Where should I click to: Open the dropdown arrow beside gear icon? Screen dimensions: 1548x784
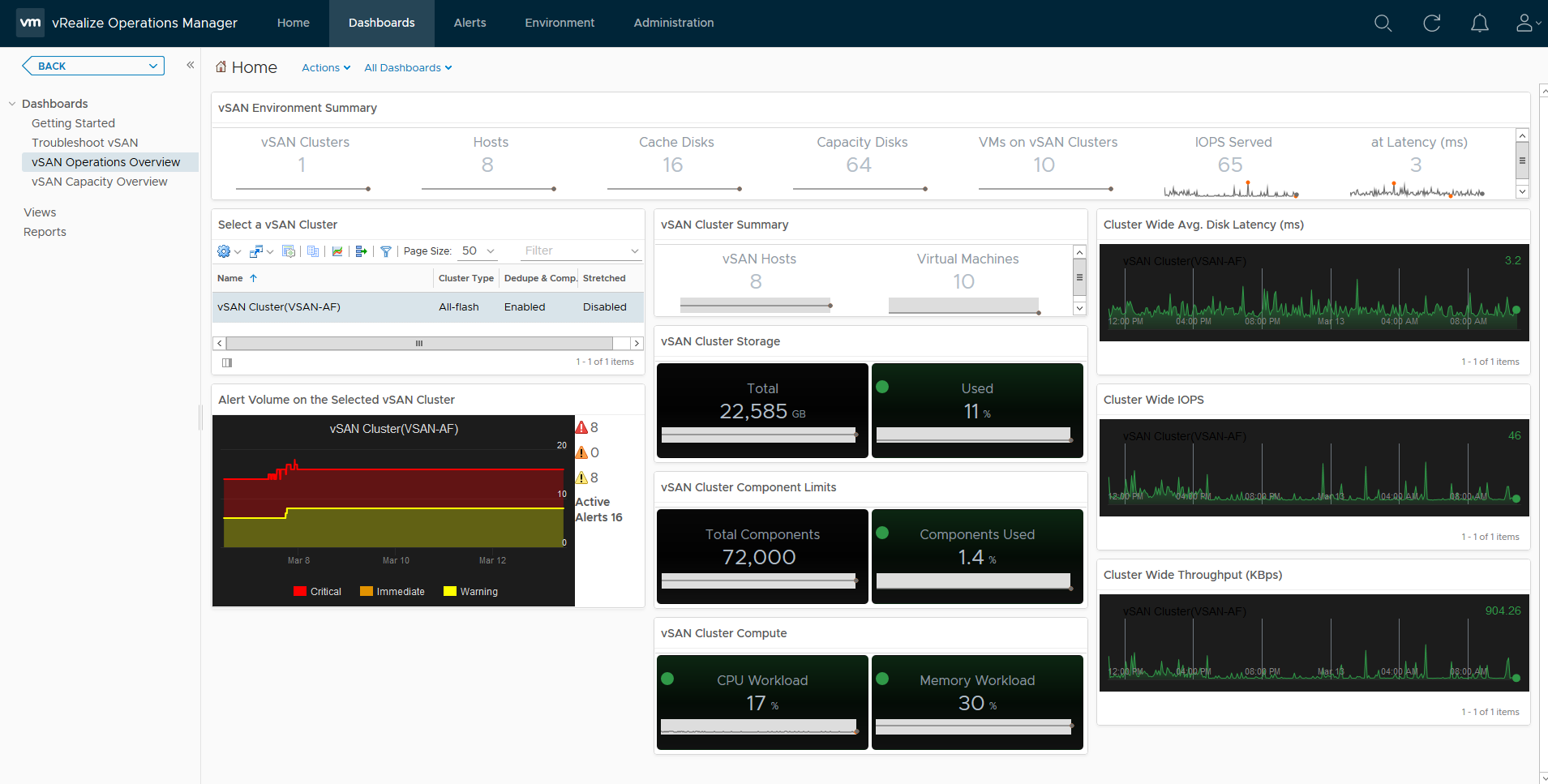tap(238, 252)
